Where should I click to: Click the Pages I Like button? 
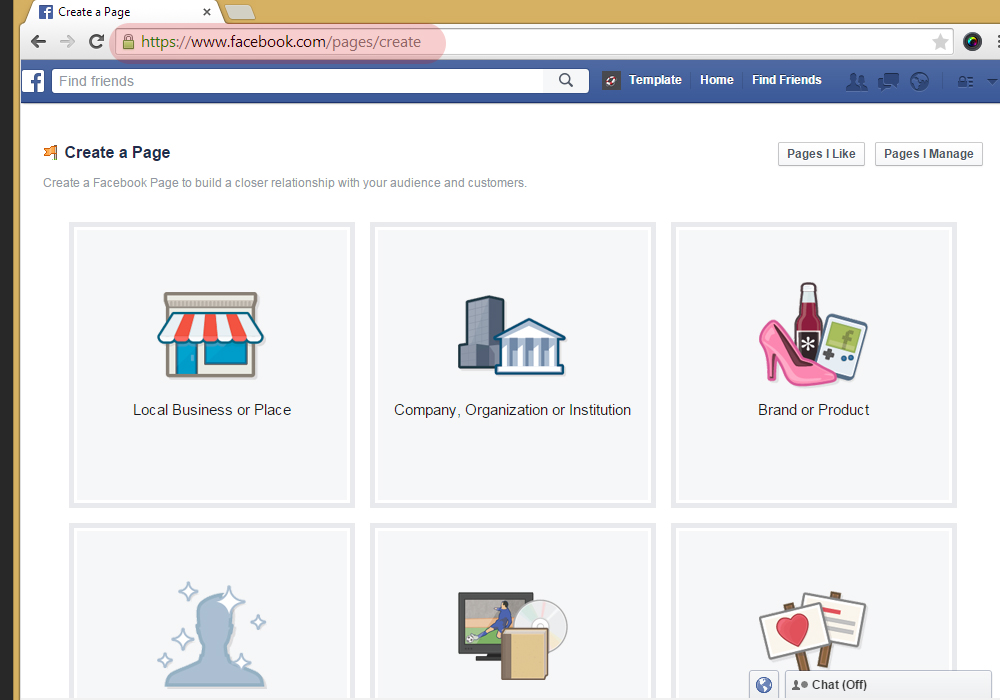tap(821, 154)
